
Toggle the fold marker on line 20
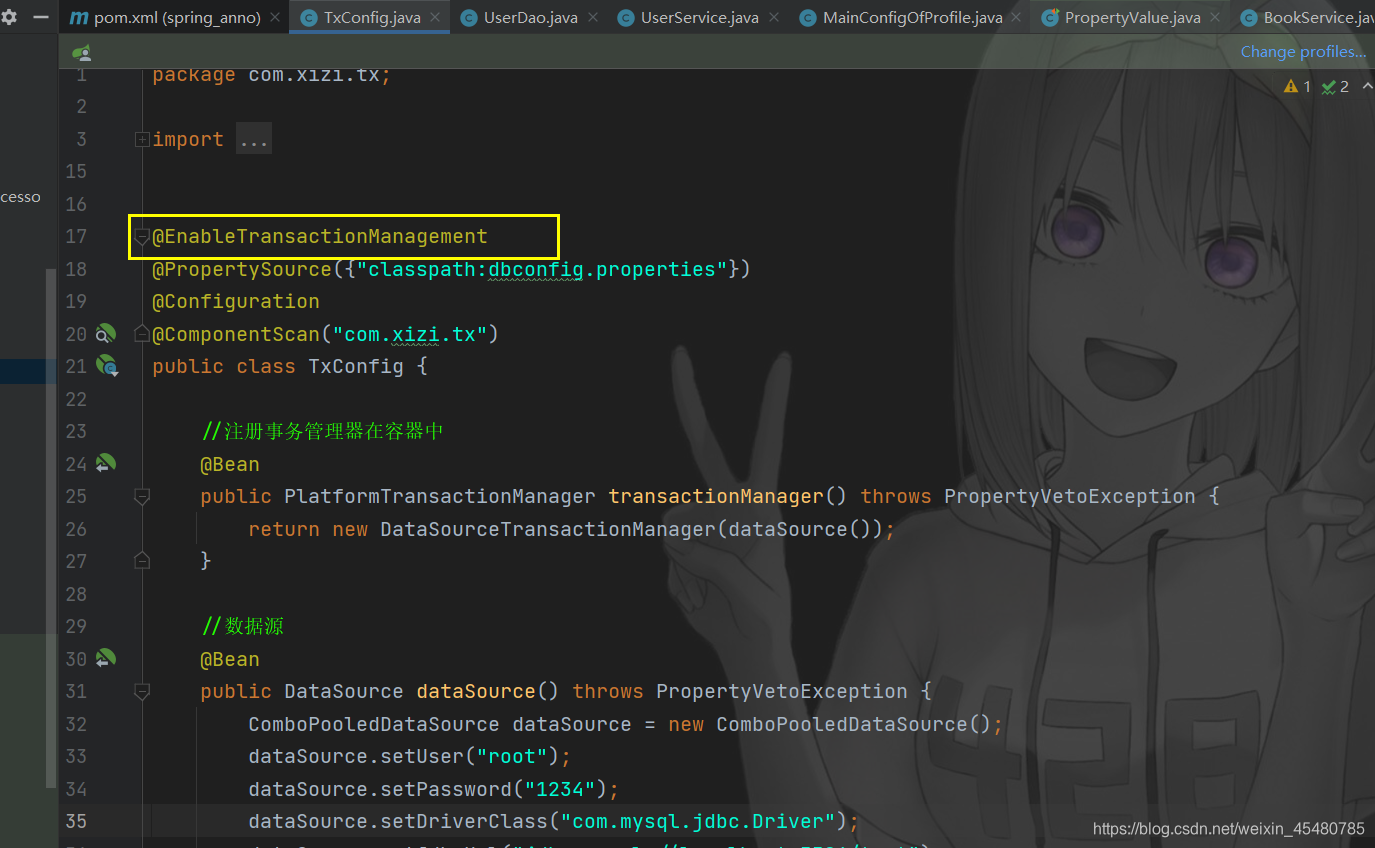coord(142,334)
